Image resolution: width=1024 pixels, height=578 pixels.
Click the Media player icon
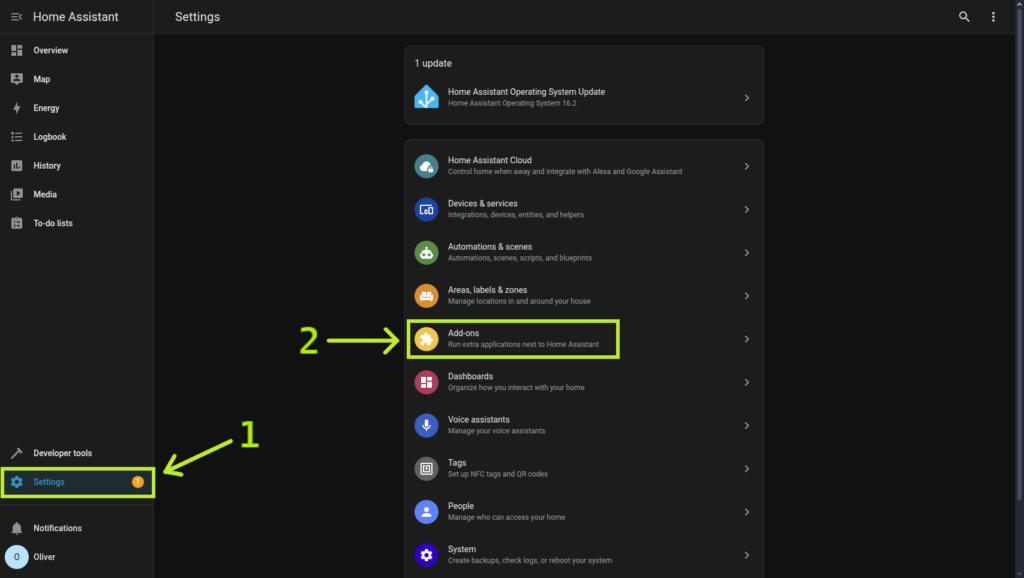click(x=16, y=194)
